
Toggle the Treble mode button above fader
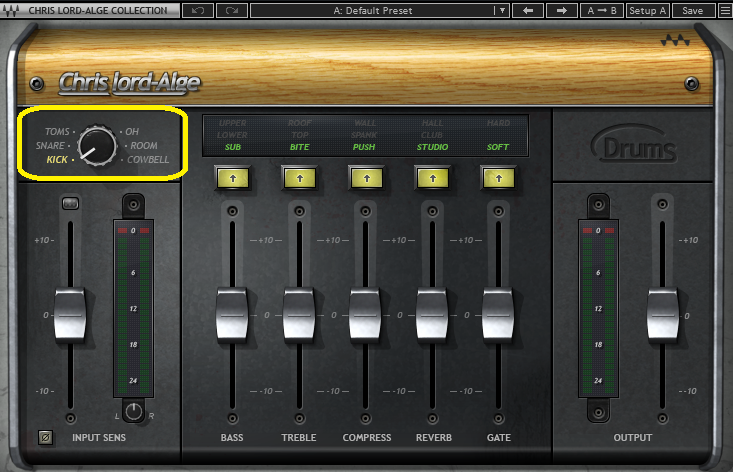coord(299,177)
